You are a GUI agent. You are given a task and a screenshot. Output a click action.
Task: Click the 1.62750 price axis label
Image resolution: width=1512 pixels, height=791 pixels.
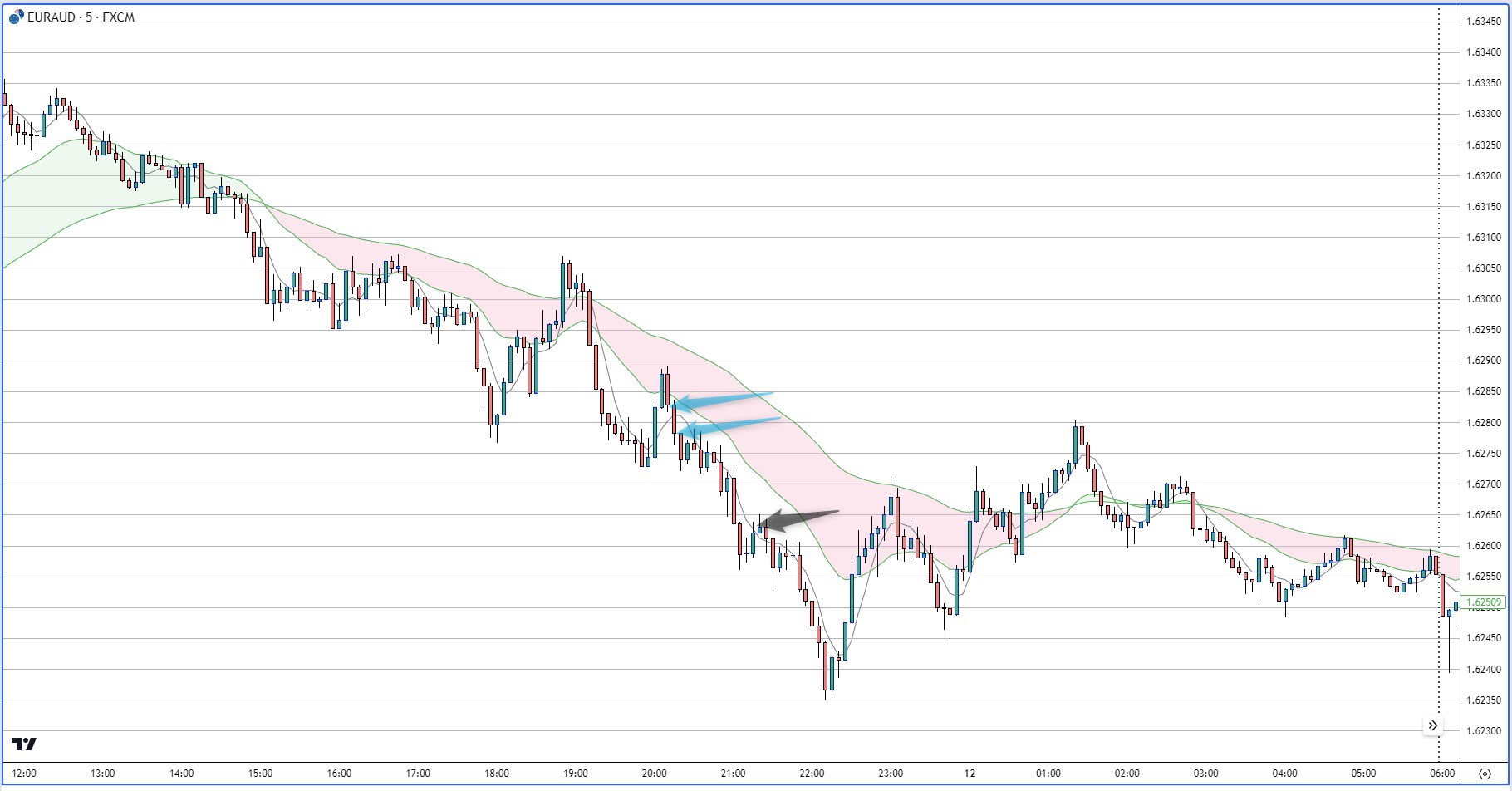[x=1483, y=454]
